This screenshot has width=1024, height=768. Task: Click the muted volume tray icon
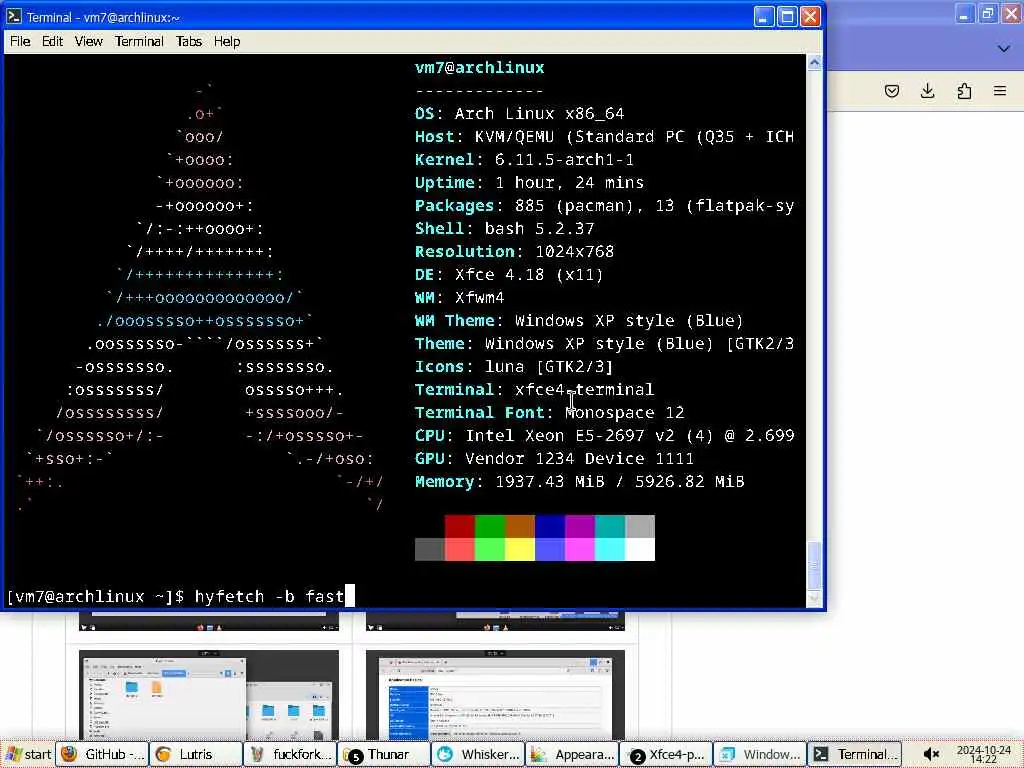[x=932, y=754]
